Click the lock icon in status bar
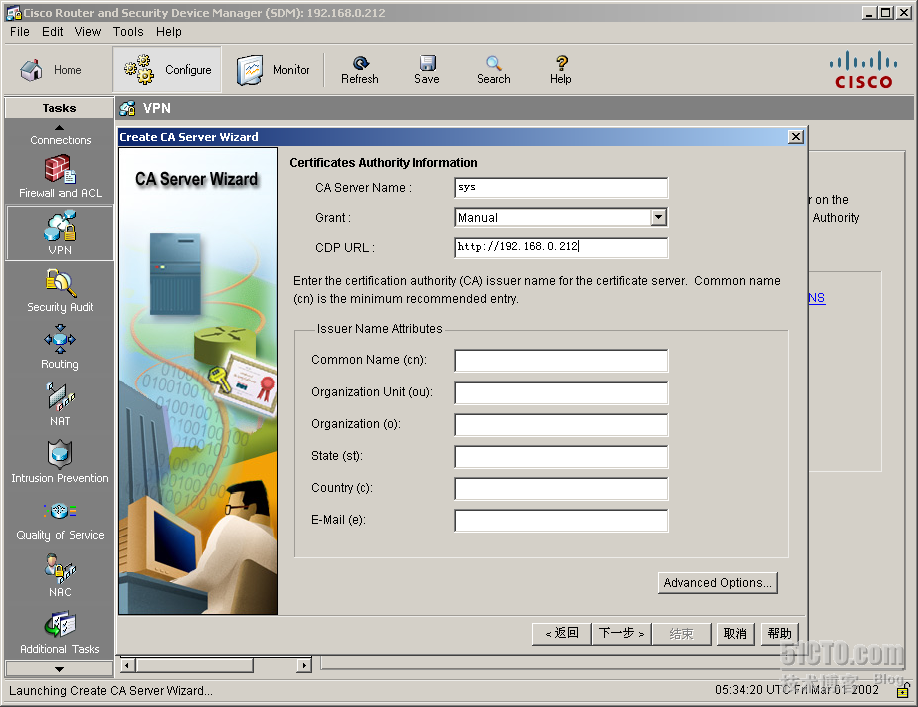The width and height of the screenshot is (918, 707). pos(903,691)
